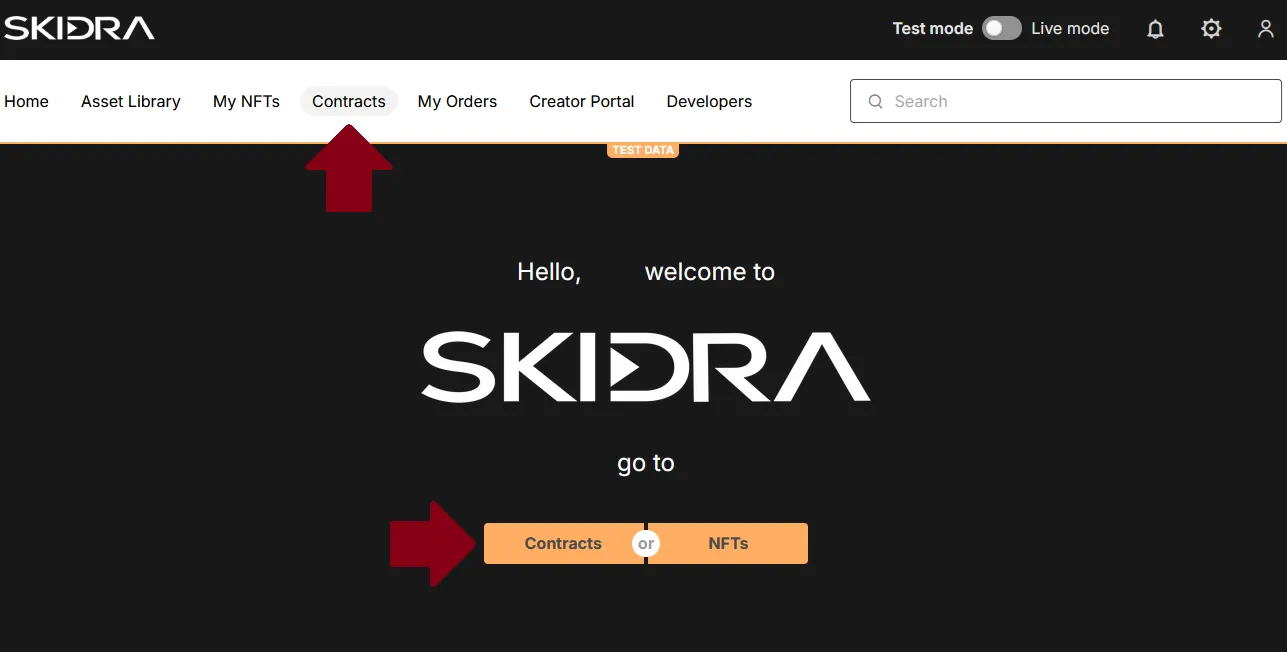Open settings via the gear icon

[x=1211, y=29]
